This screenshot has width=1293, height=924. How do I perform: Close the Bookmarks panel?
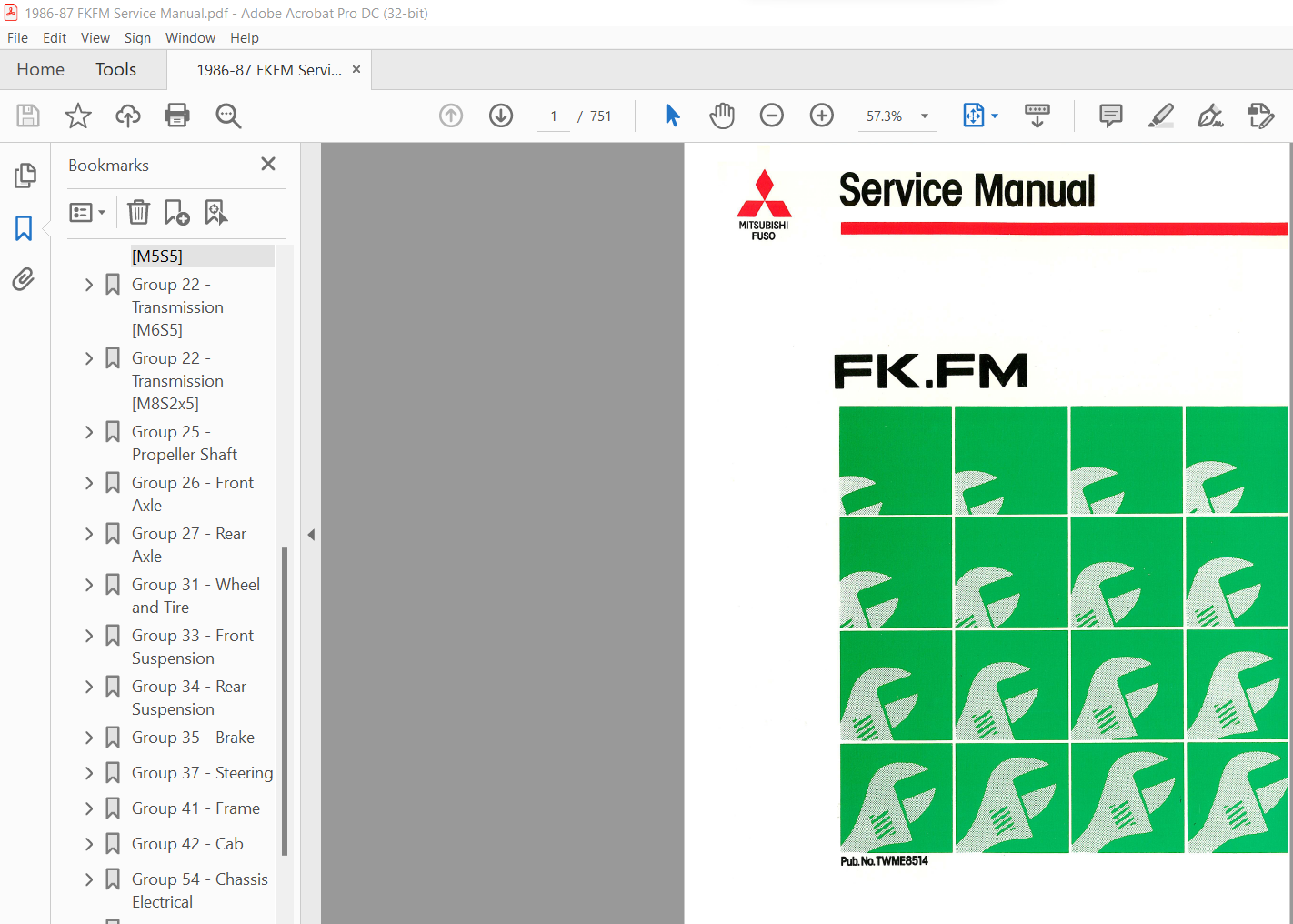268,164
